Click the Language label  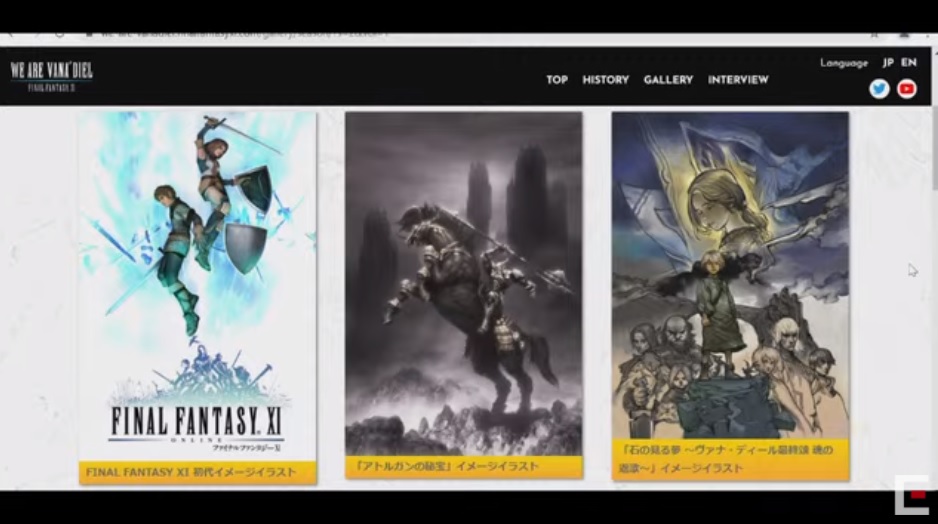(x=843, y=63)
